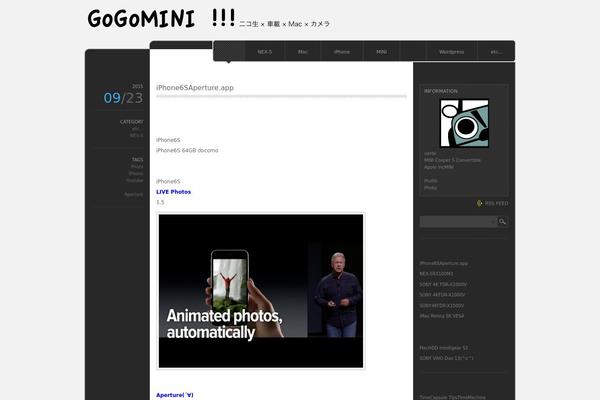Click the RSS FEED text link
Image resolution: width=600 pixels, height=400 pixels.
click(x=496, y=203)
